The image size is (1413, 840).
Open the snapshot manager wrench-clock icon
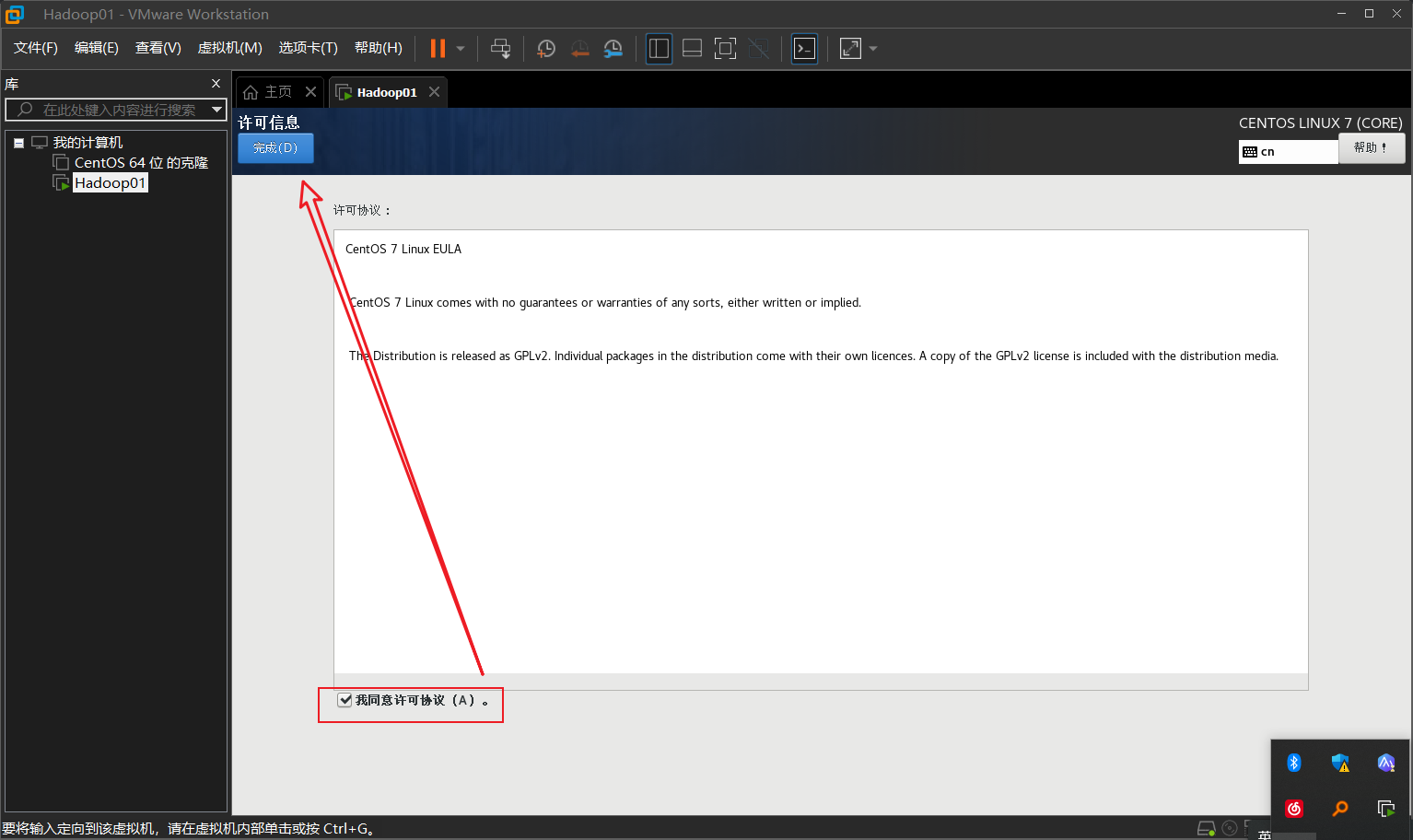pyautogui.click(x=613, y=49)
